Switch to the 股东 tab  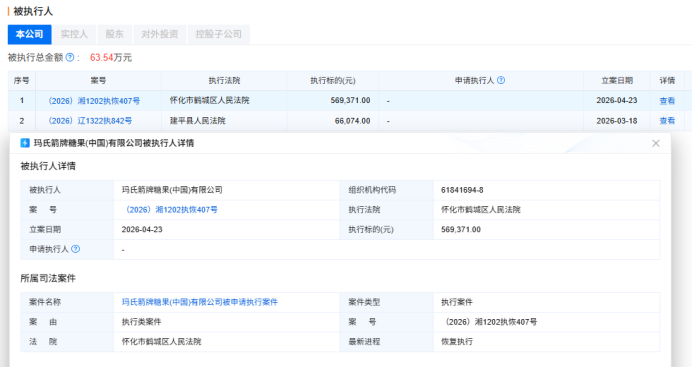(x=114, y=34)
